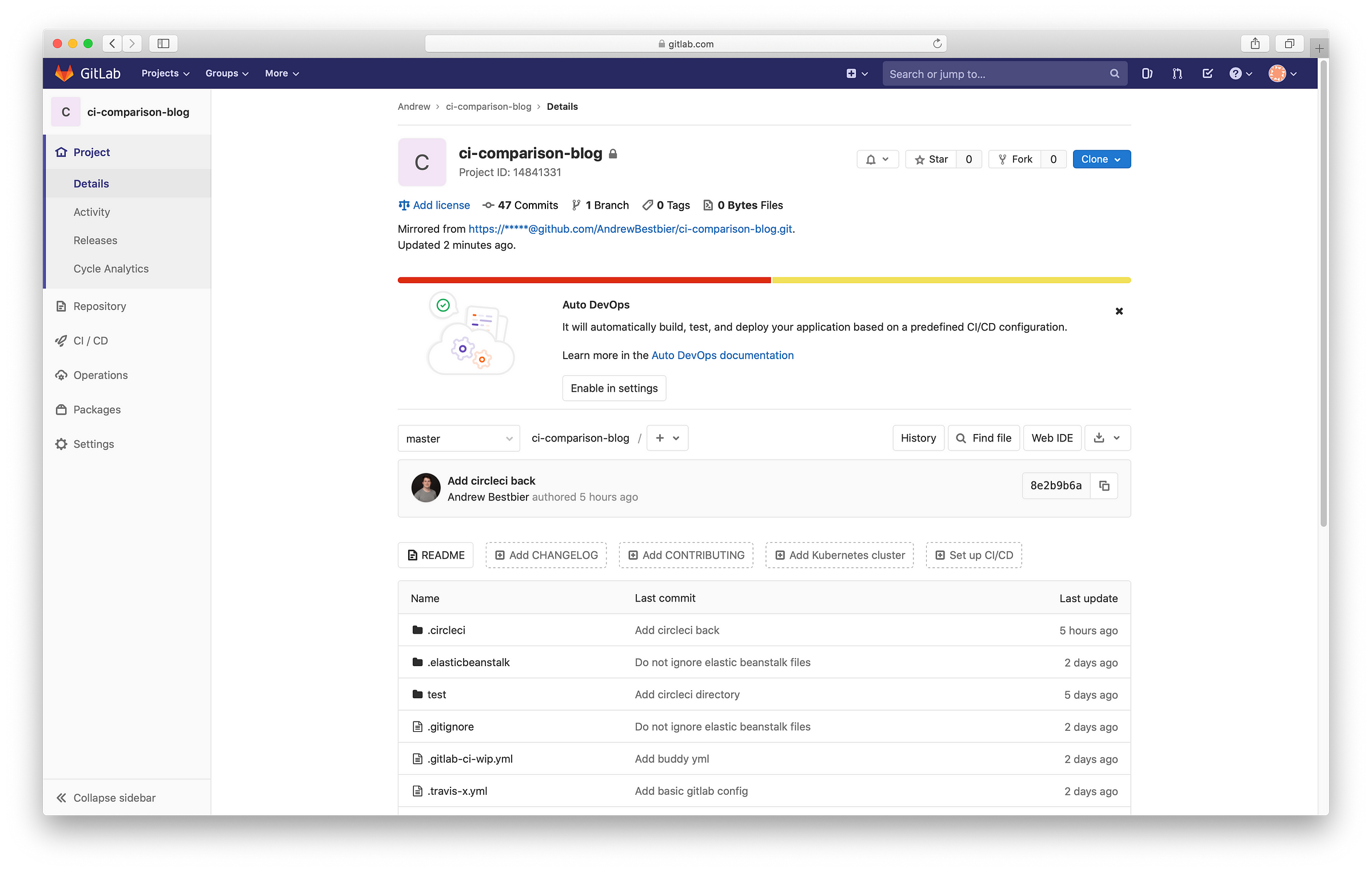Click Set up CI/CD
This screenshot has width=1372, height=872.
point(974,555)
